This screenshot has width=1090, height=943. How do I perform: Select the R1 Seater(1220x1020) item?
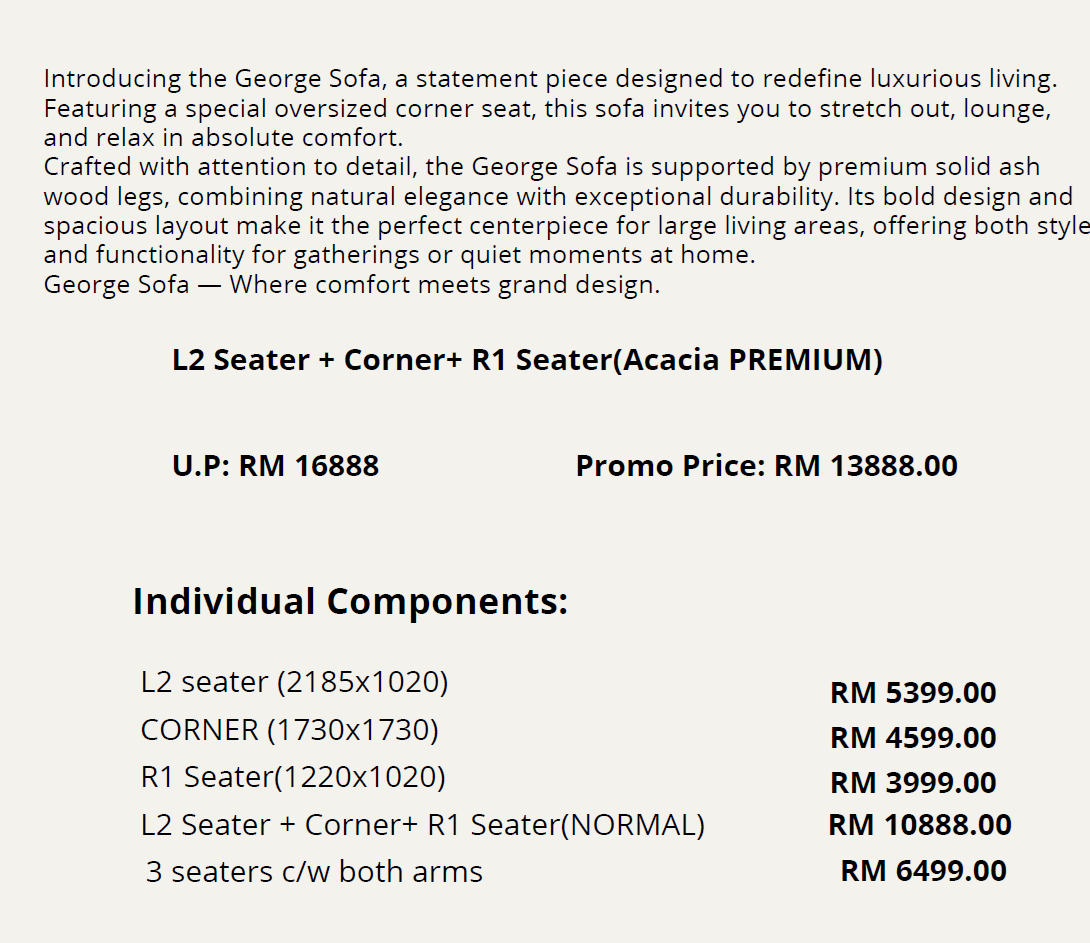tap(293, 777)
